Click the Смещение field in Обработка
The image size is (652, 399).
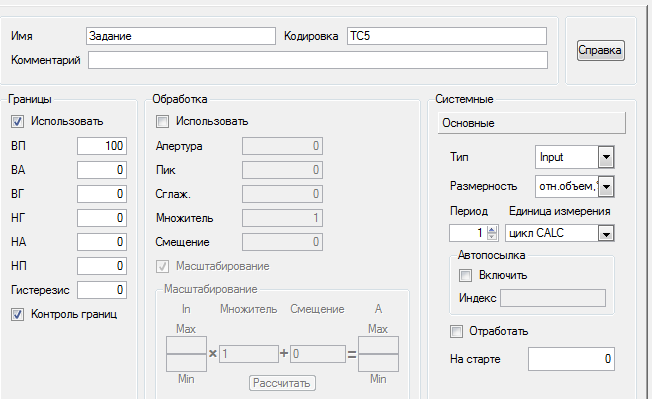282,242
